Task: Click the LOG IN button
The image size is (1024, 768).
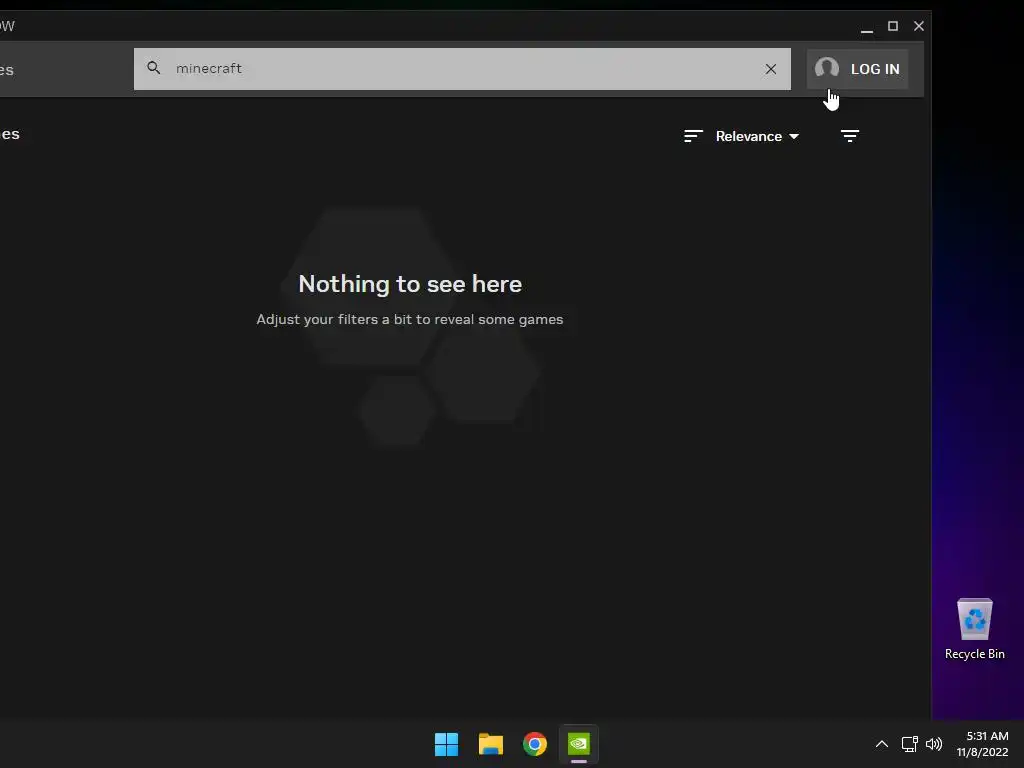Action: [x=857, y=69]
